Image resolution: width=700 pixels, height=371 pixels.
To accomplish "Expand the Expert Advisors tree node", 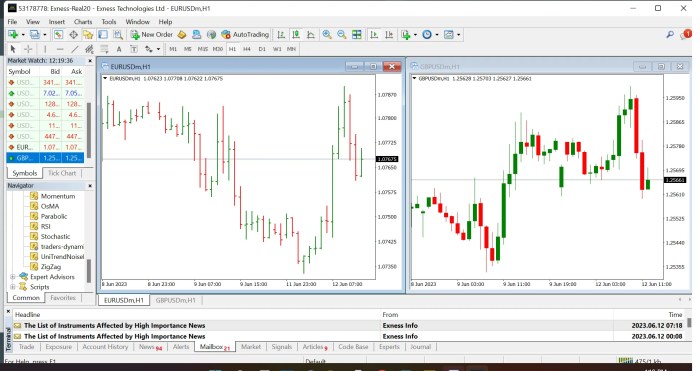I will [x=13, y=277].
